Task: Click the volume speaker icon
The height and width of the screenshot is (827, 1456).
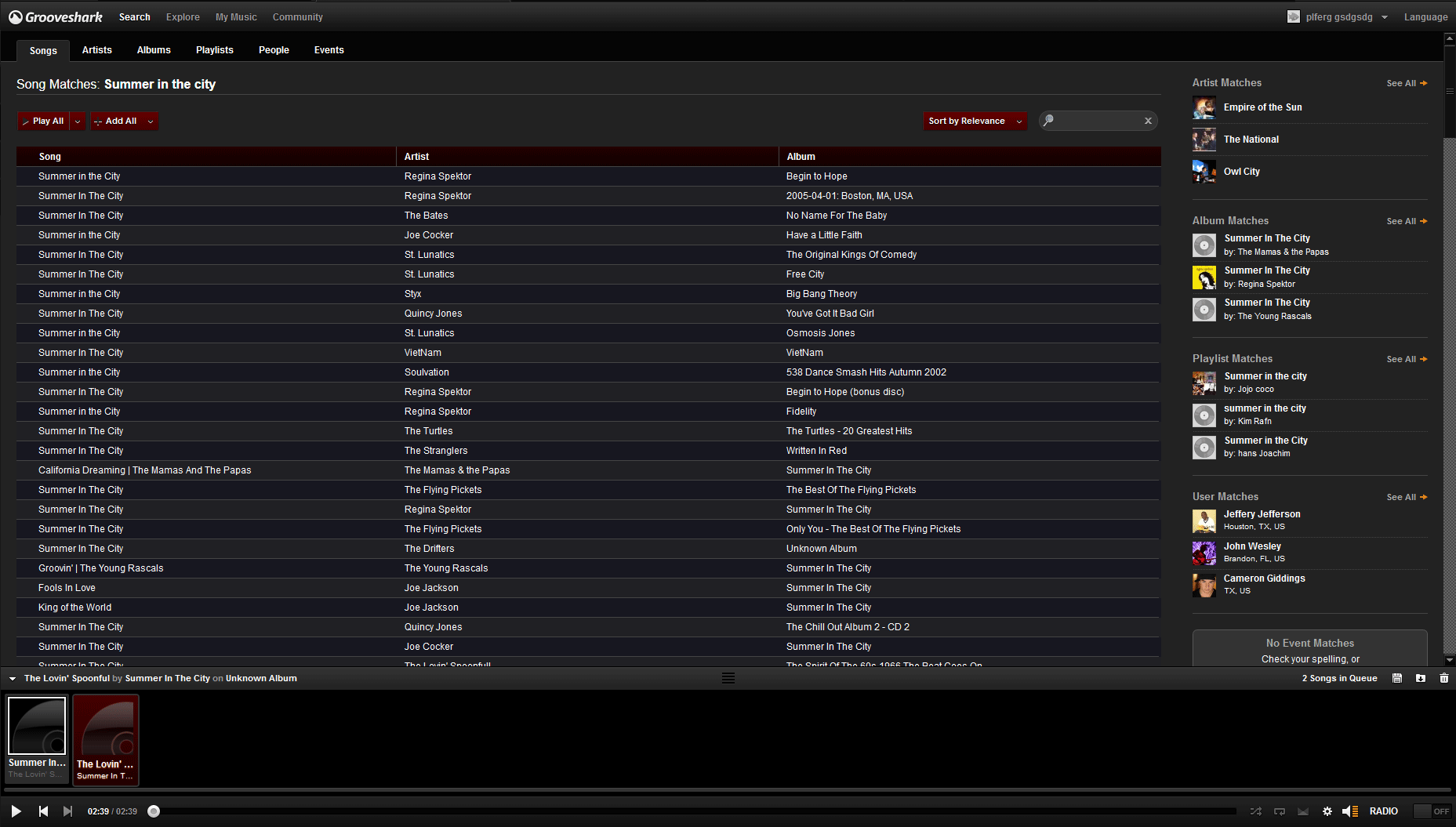Action: pyautogui.click(x=1349, y=811)
